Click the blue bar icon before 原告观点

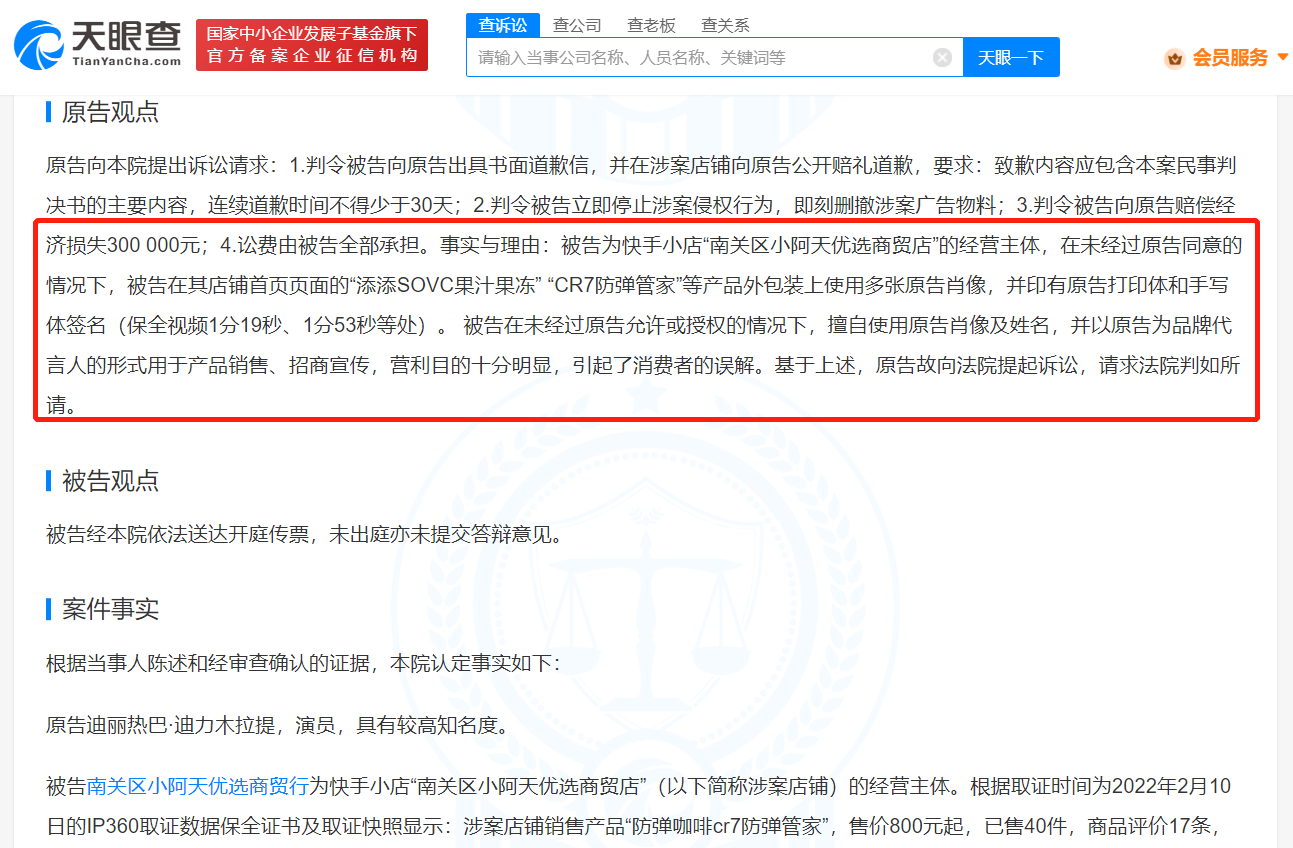click(46, 113)
